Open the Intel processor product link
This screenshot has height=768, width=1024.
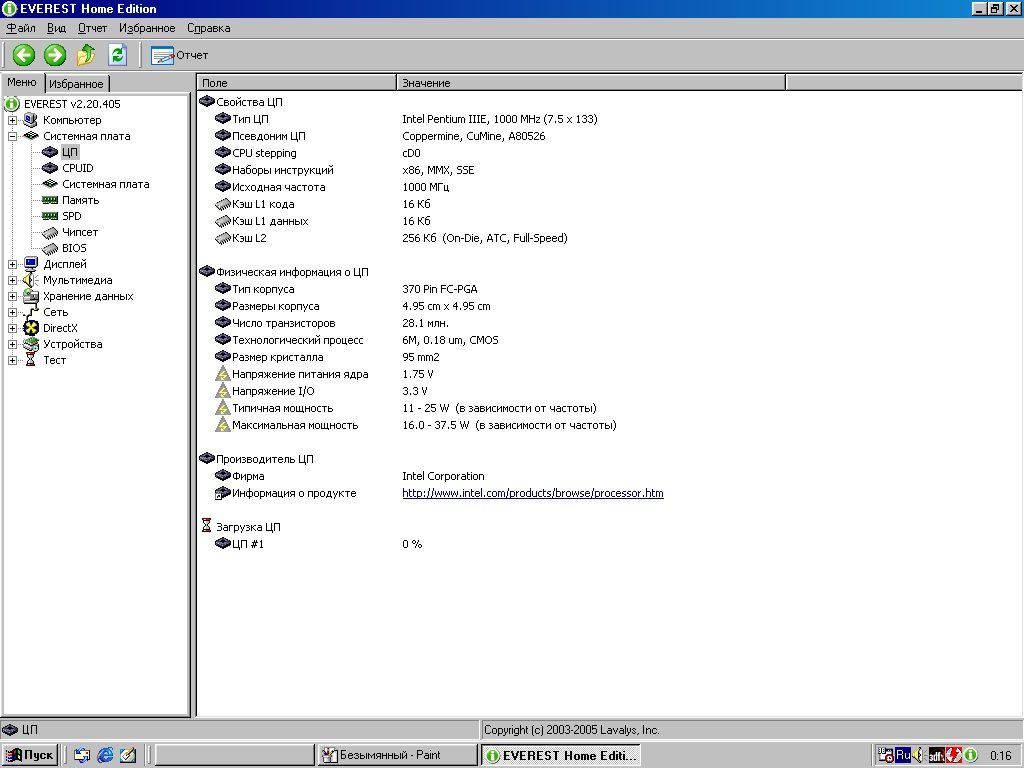(x=533, y=493)
